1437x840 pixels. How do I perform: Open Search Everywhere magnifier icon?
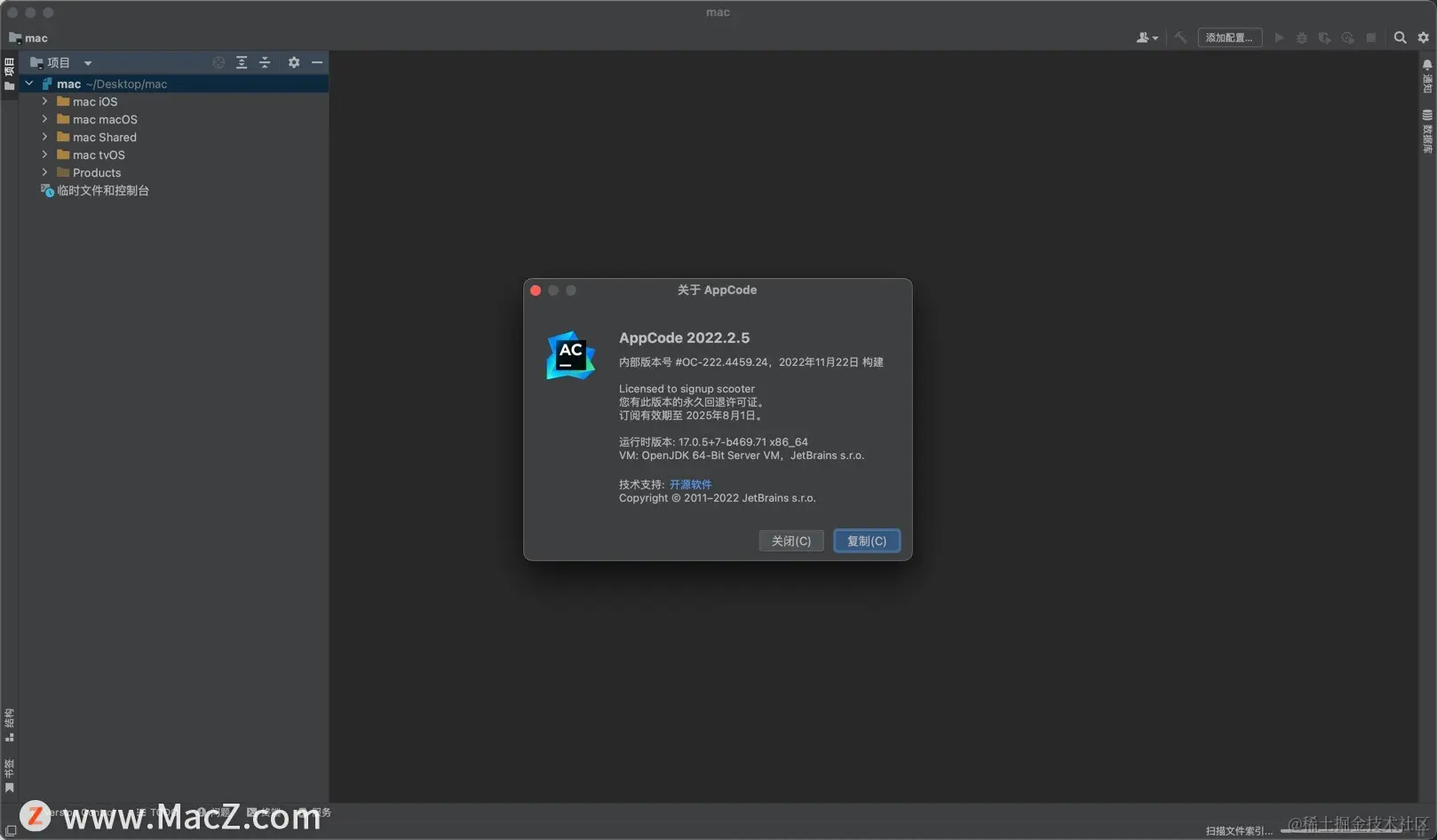1400,37
